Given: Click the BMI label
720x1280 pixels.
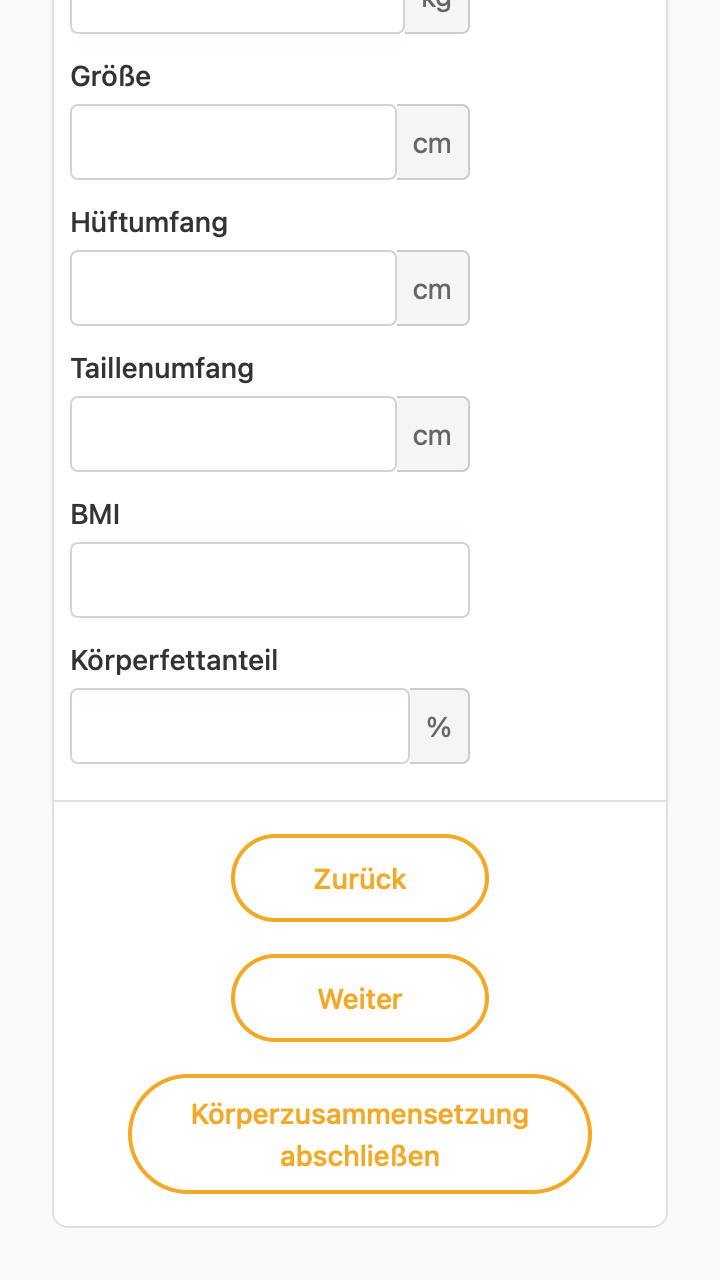Looking at the screenshot, I should [95, 515].
